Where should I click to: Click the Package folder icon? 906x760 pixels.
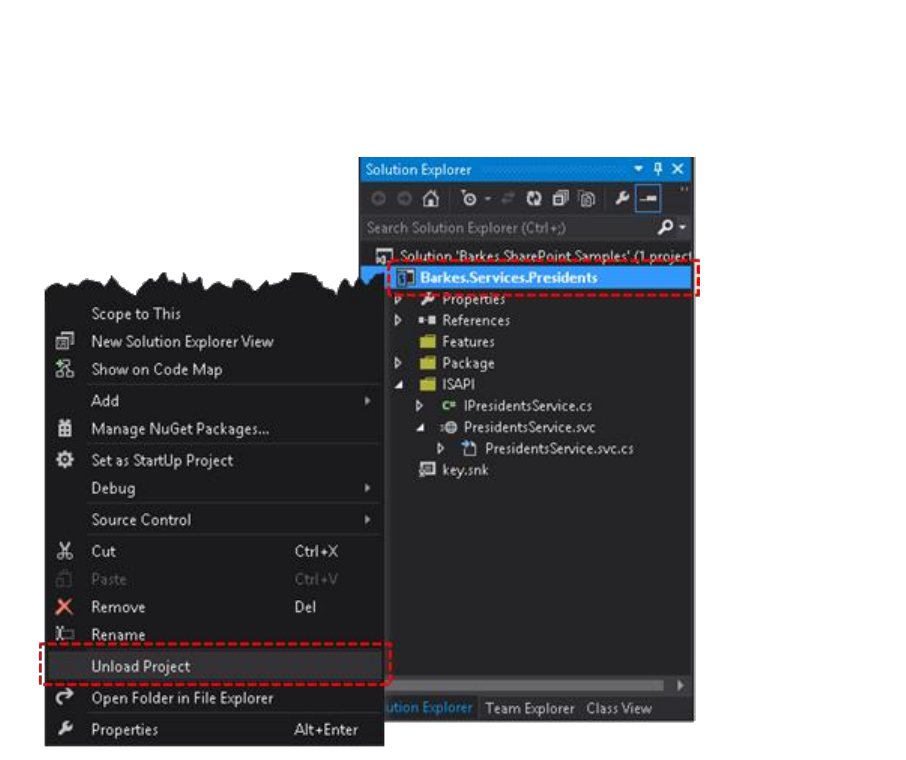click(x=428, y=363)
